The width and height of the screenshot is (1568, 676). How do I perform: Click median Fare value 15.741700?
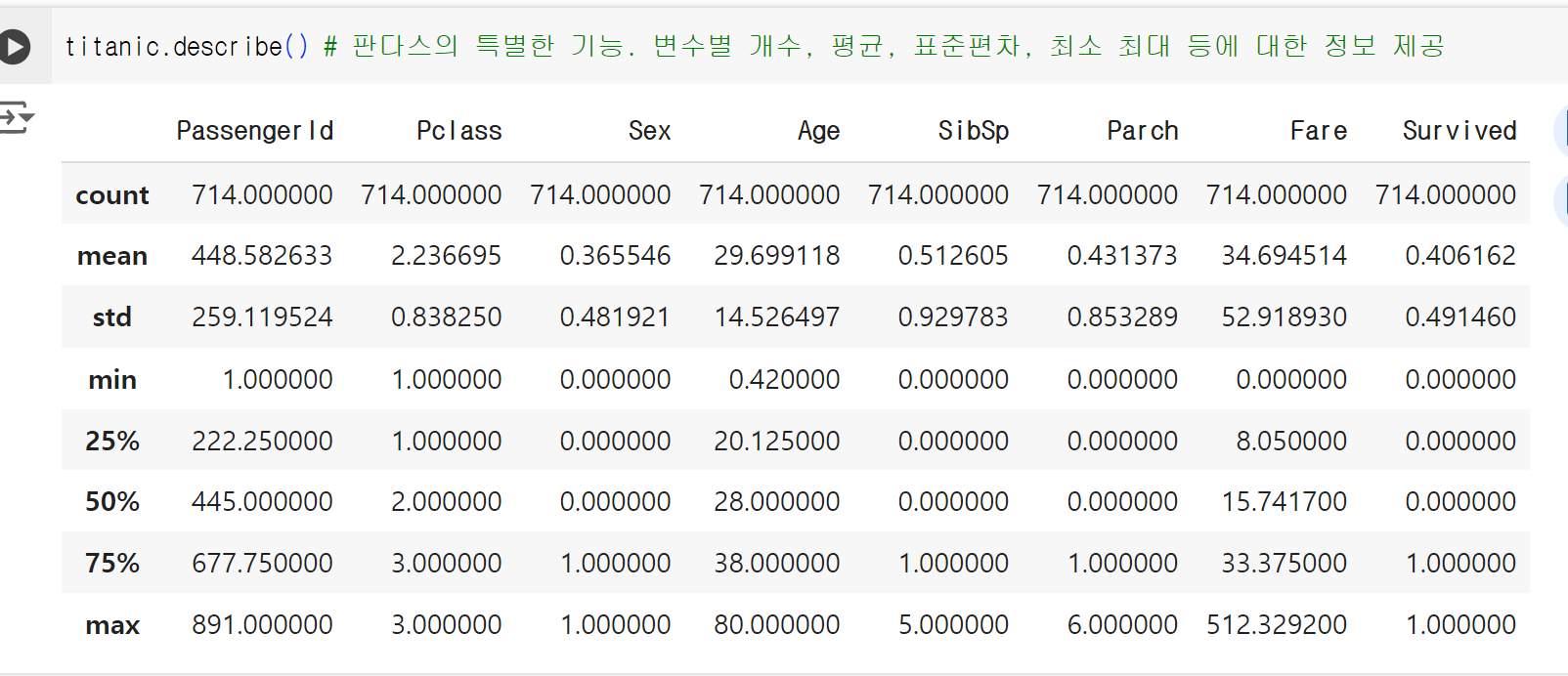pyautogui.click(x=1285, y=501)
